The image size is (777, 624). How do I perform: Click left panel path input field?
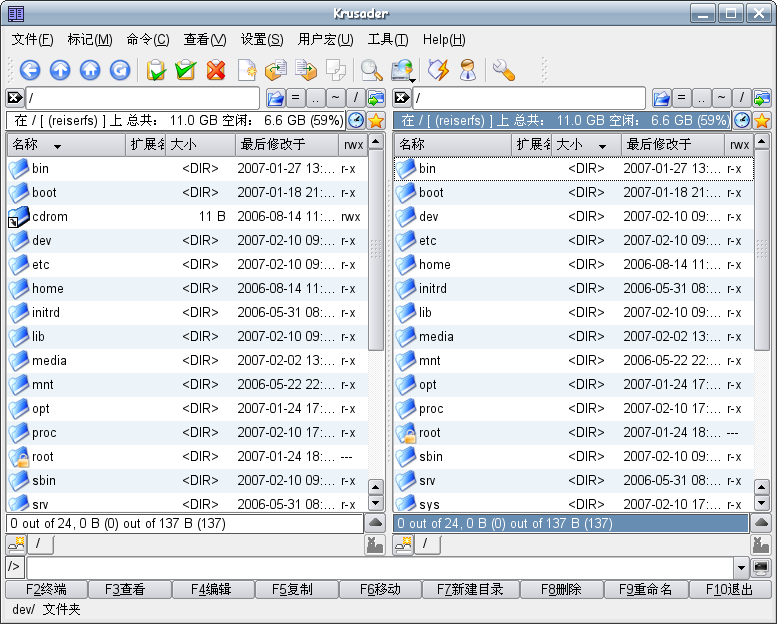click(142, 98)
